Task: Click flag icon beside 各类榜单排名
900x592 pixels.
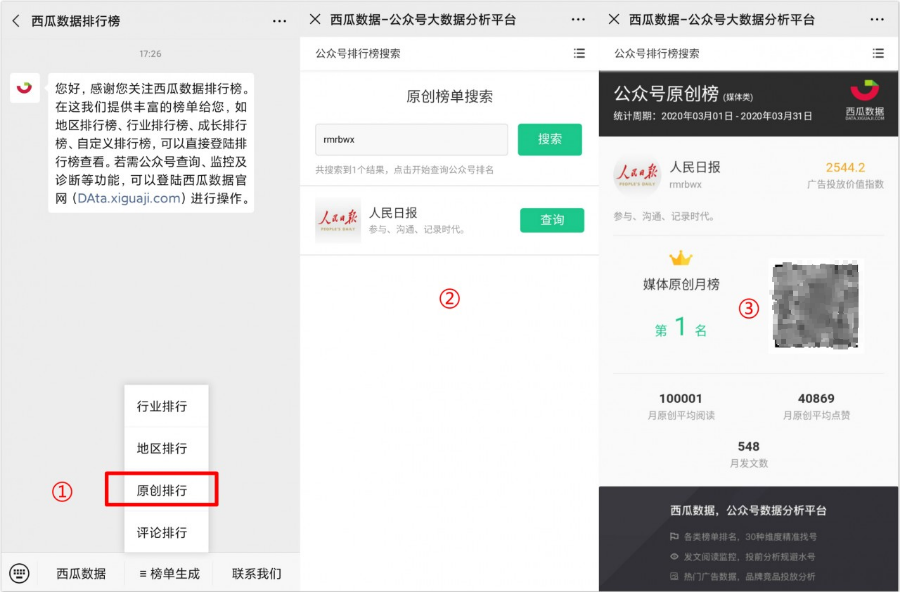Action: [x=674, y=537]
